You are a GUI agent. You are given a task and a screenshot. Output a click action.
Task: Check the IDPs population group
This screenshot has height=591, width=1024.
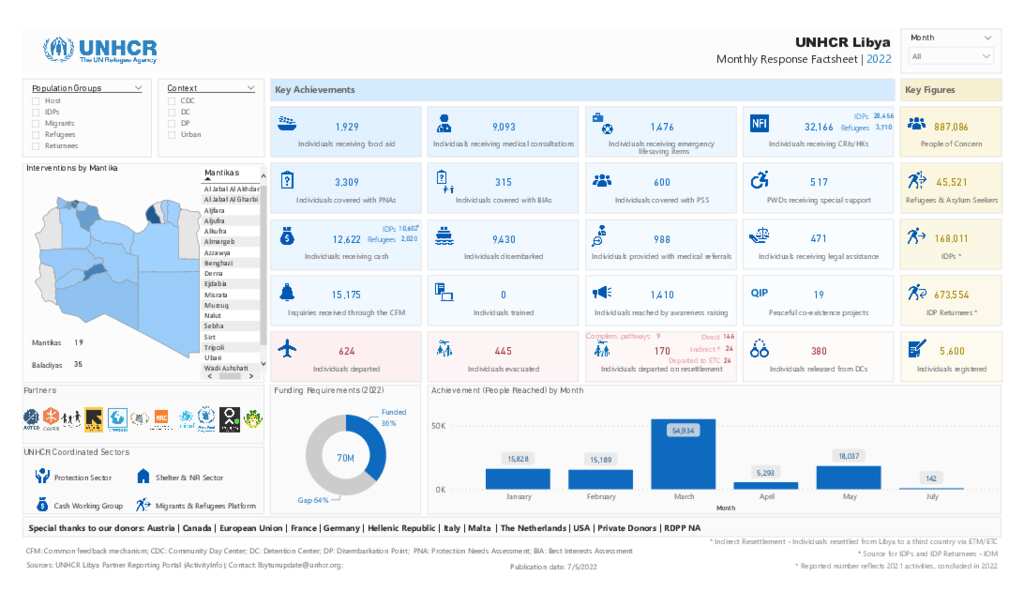tap(36, 112)
